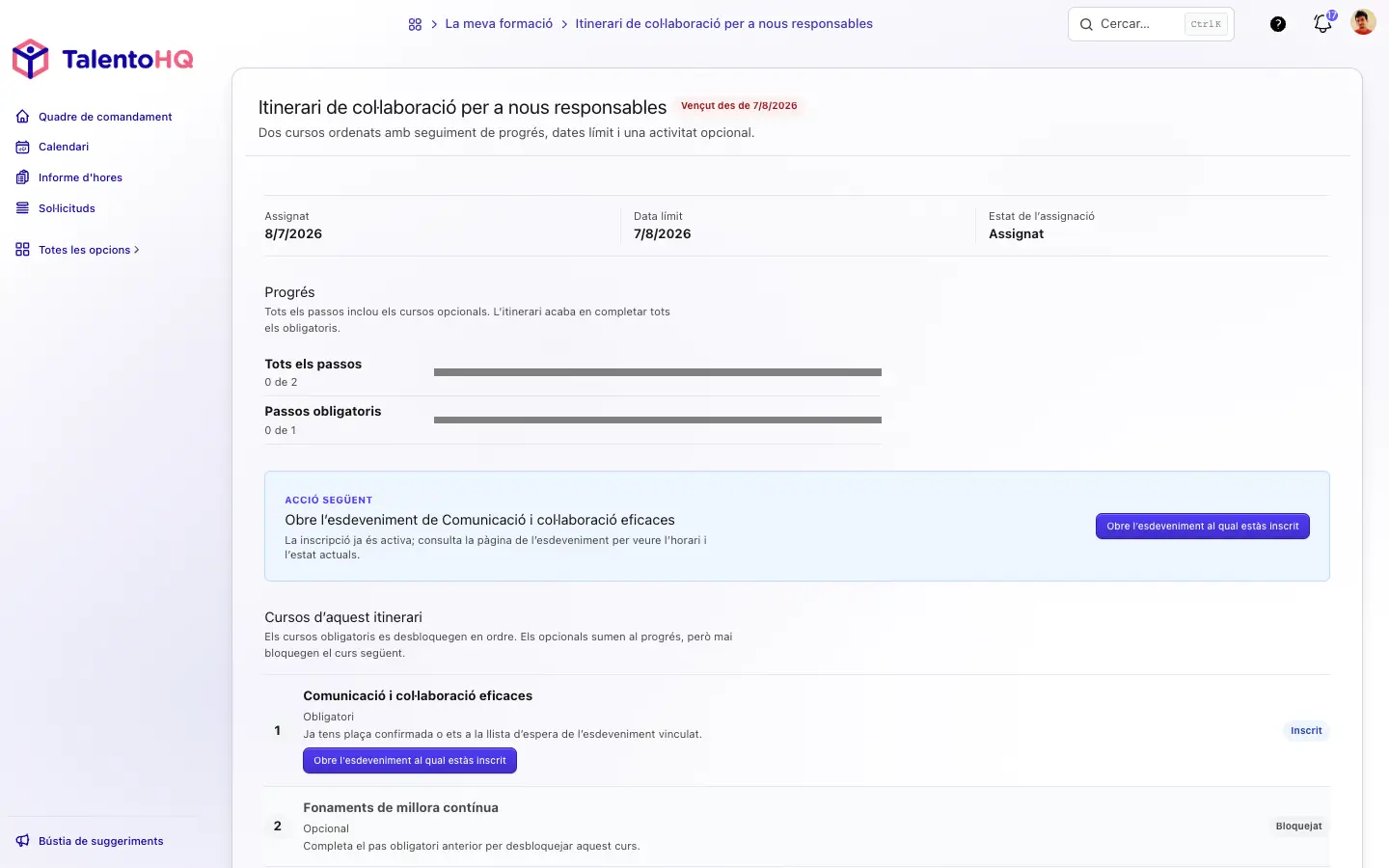Click the Ctrl K shortcut hint
1389x868 pixels.
pos(1206,24)
